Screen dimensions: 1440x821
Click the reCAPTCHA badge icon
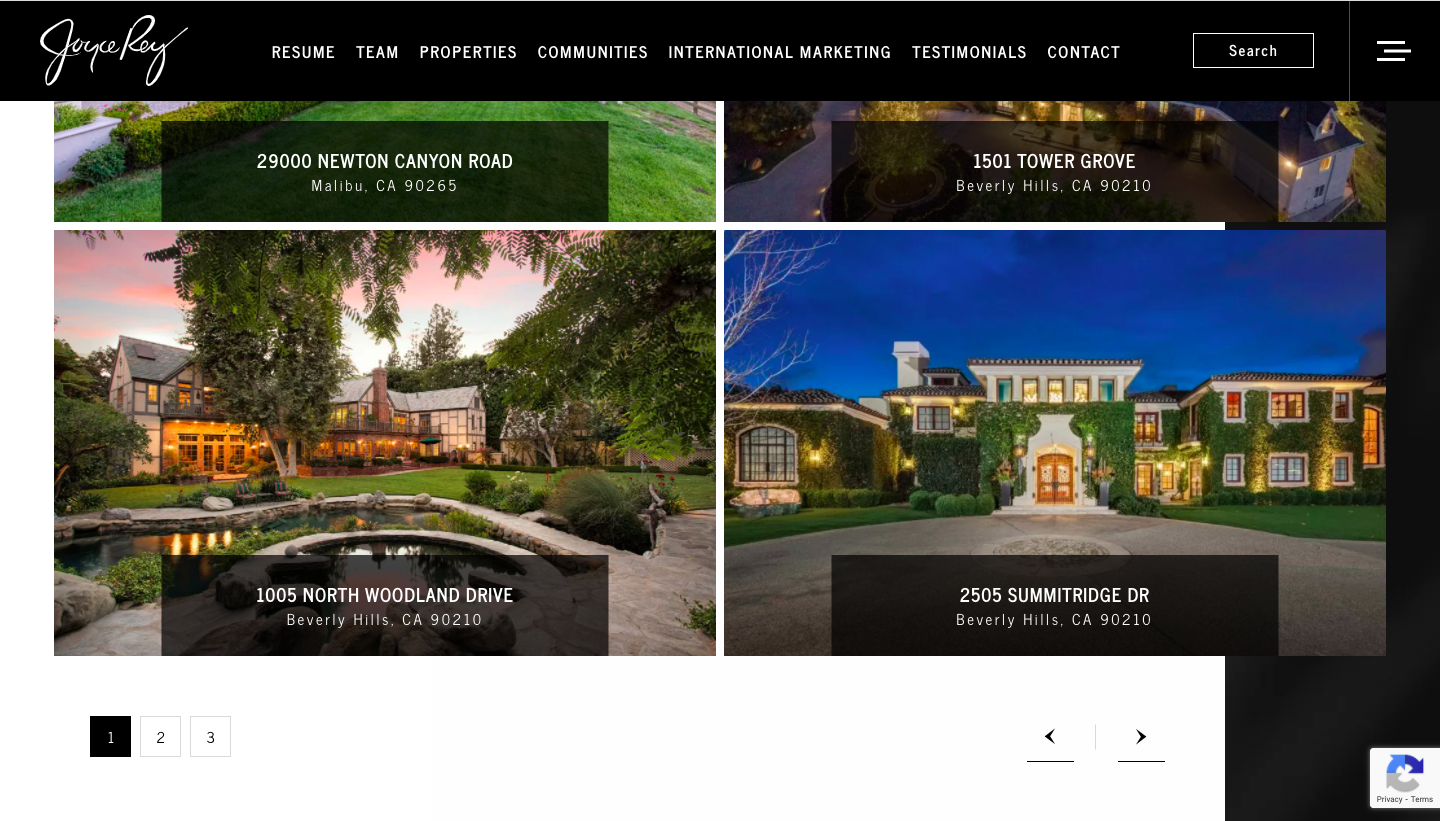(1405, 778)
